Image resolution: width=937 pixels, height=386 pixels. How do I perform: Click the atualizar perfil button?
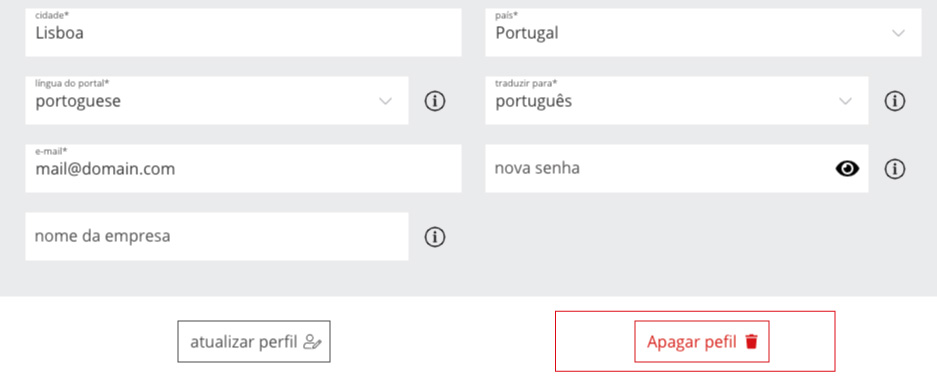click(x=254, y=342)
